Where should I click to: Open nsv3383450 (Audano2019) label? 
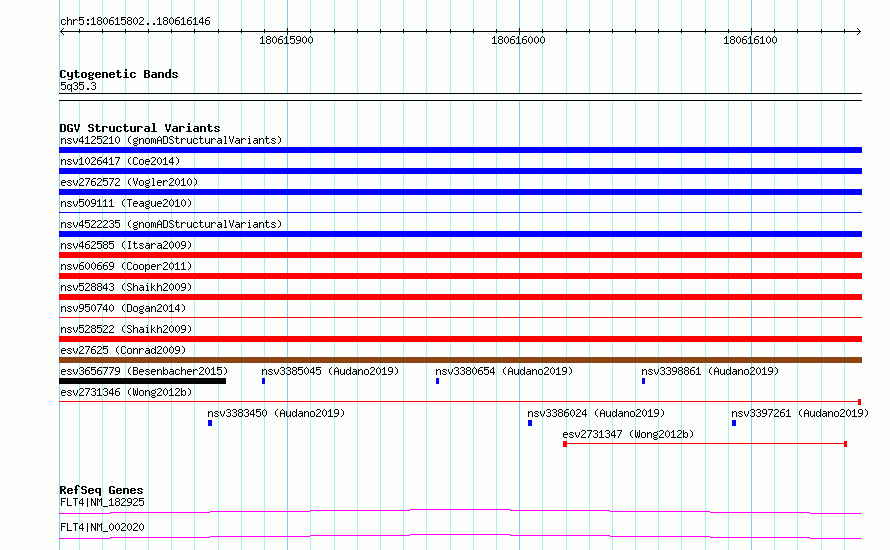(x=276, y=413)
